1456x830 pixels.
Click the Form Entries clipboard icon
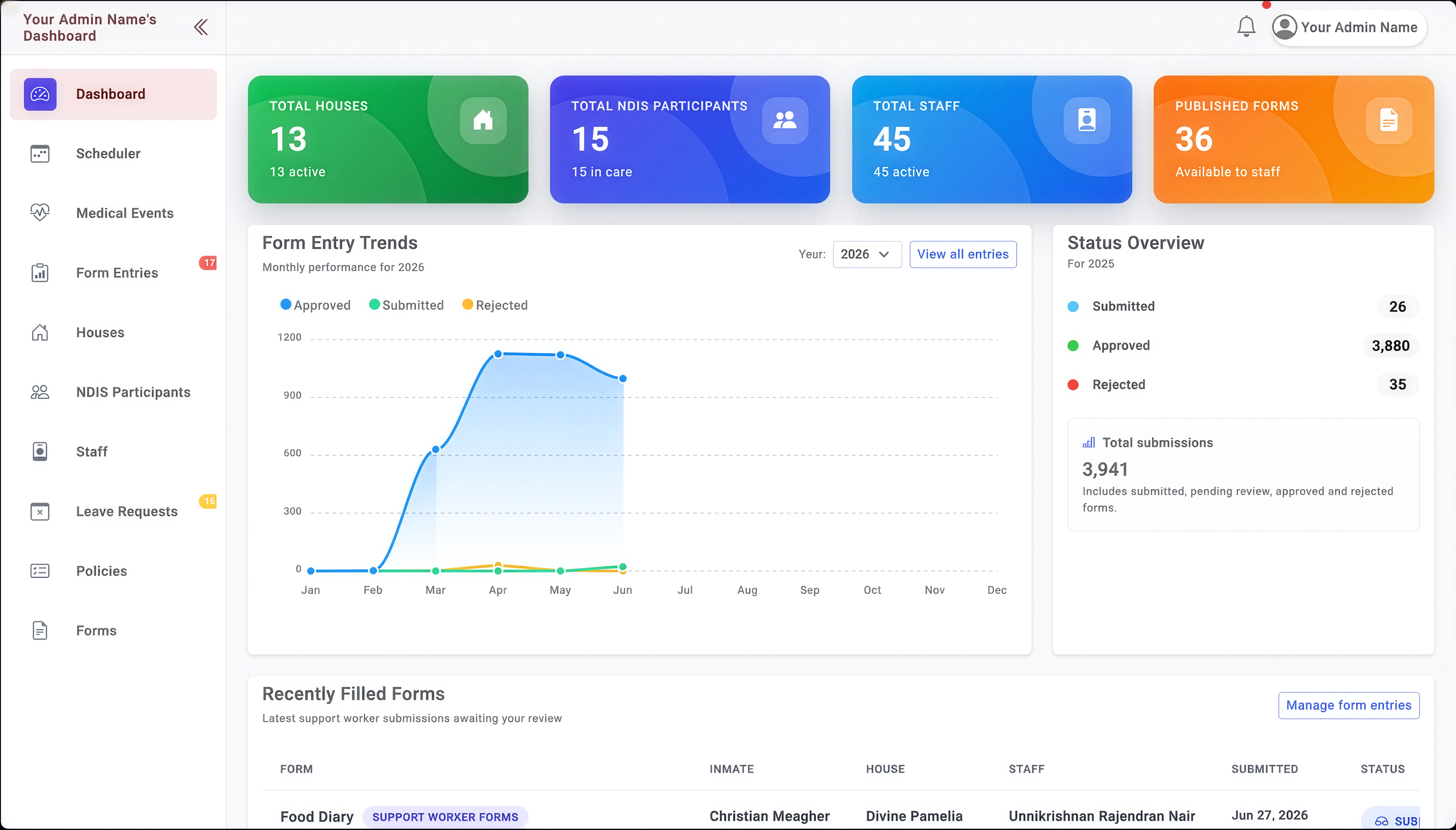point(40,272)
